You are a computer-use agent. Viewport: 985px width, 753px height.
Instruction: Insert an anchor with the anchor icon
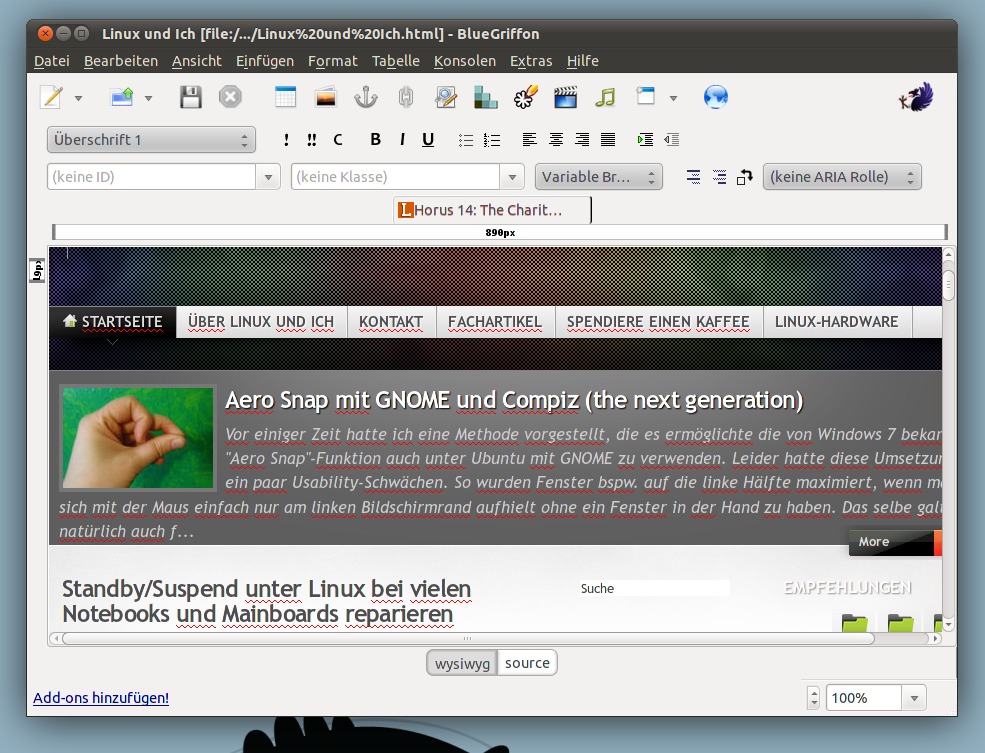365,96
